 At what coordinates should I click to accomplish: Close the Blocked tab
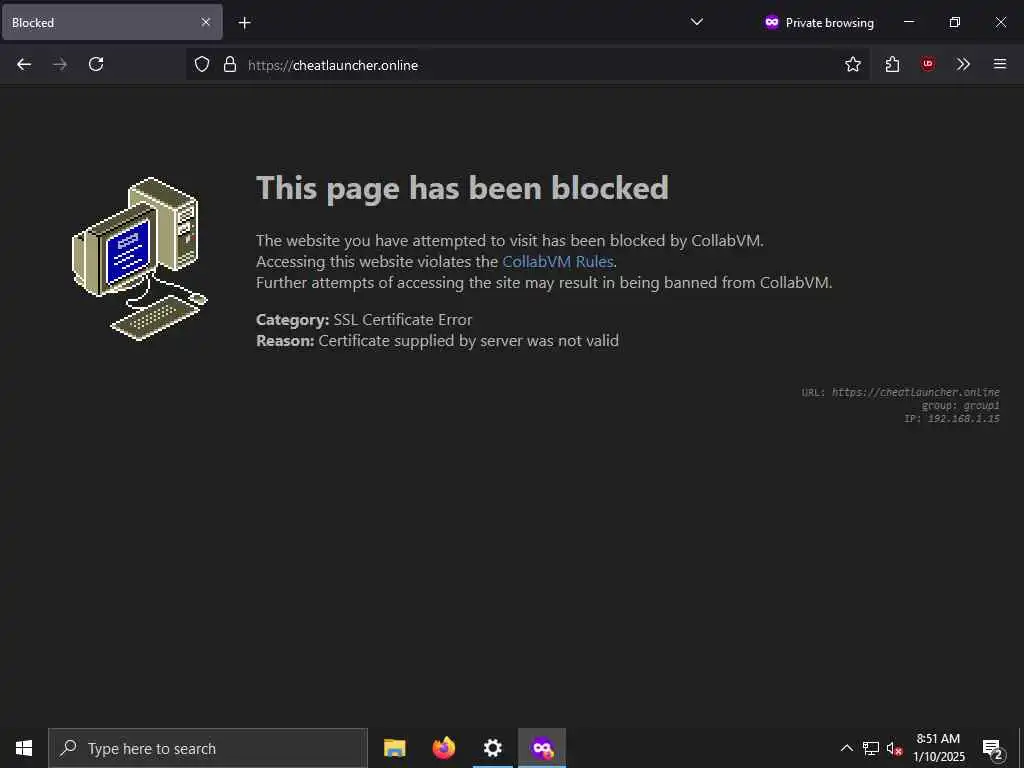tap(206, 22)
